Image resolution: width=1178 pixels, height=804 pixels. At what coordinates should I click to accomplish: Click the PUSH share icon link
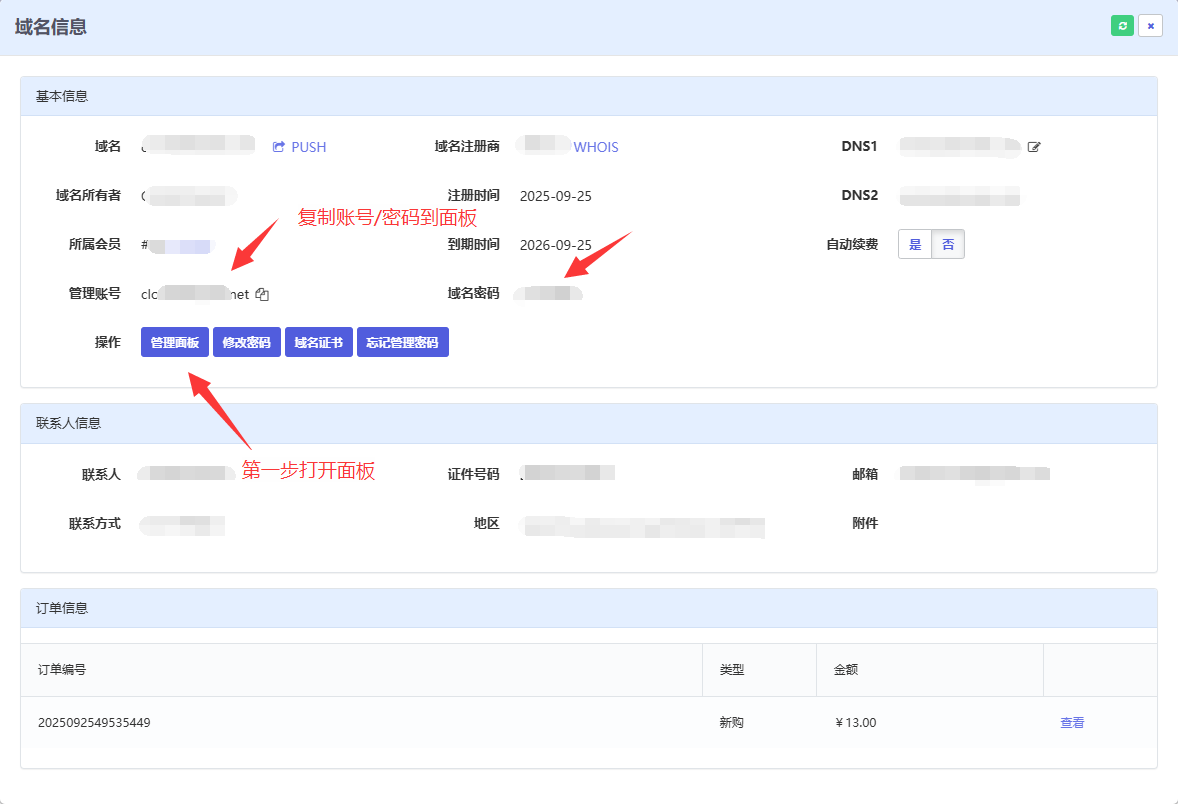click(x=300, y=147)
